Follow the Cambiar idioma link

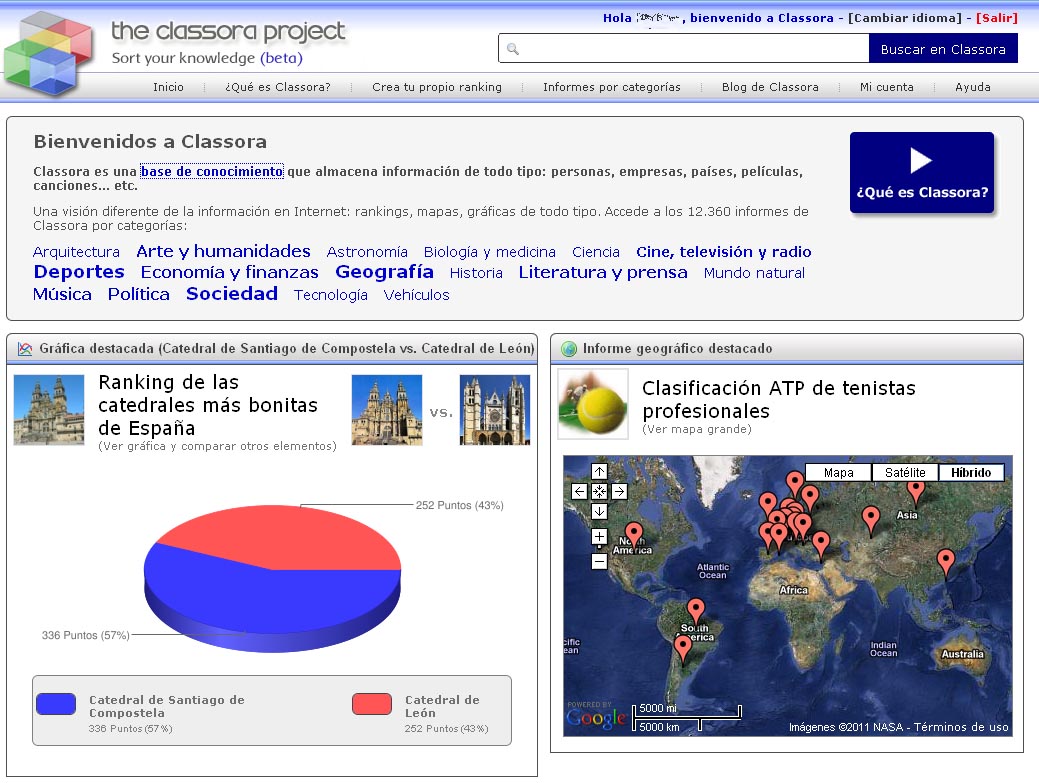[904, 18]
